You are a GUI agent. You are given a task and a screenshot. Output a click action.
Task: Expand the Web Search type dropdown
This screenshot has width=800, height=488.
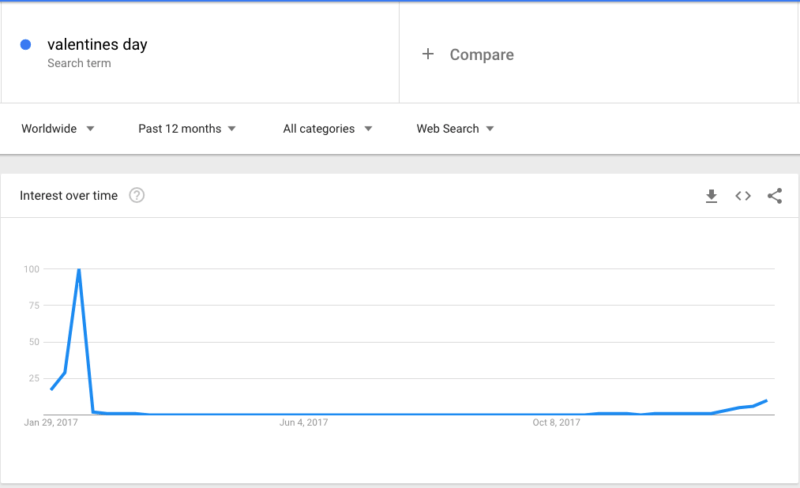pyautogui.click(x=455, y=129)
